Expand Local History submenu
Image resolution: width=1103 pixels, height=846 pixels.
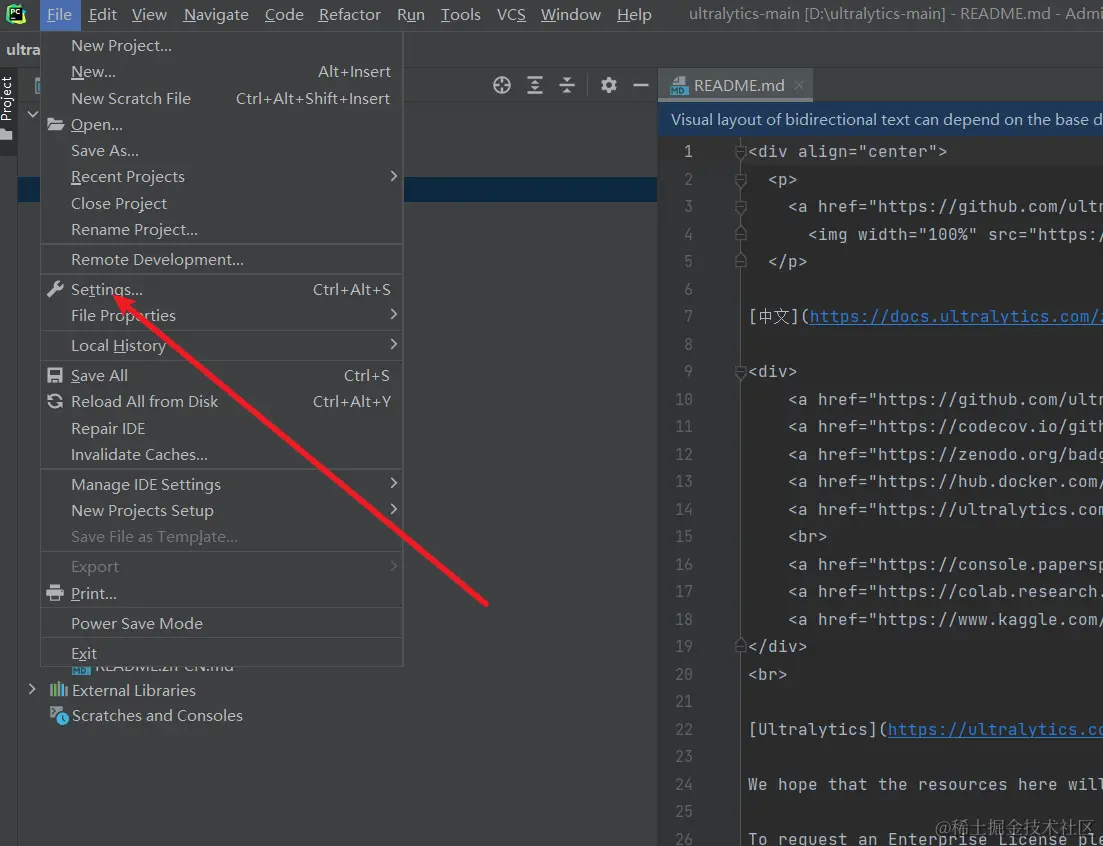(x=222, y=345)
